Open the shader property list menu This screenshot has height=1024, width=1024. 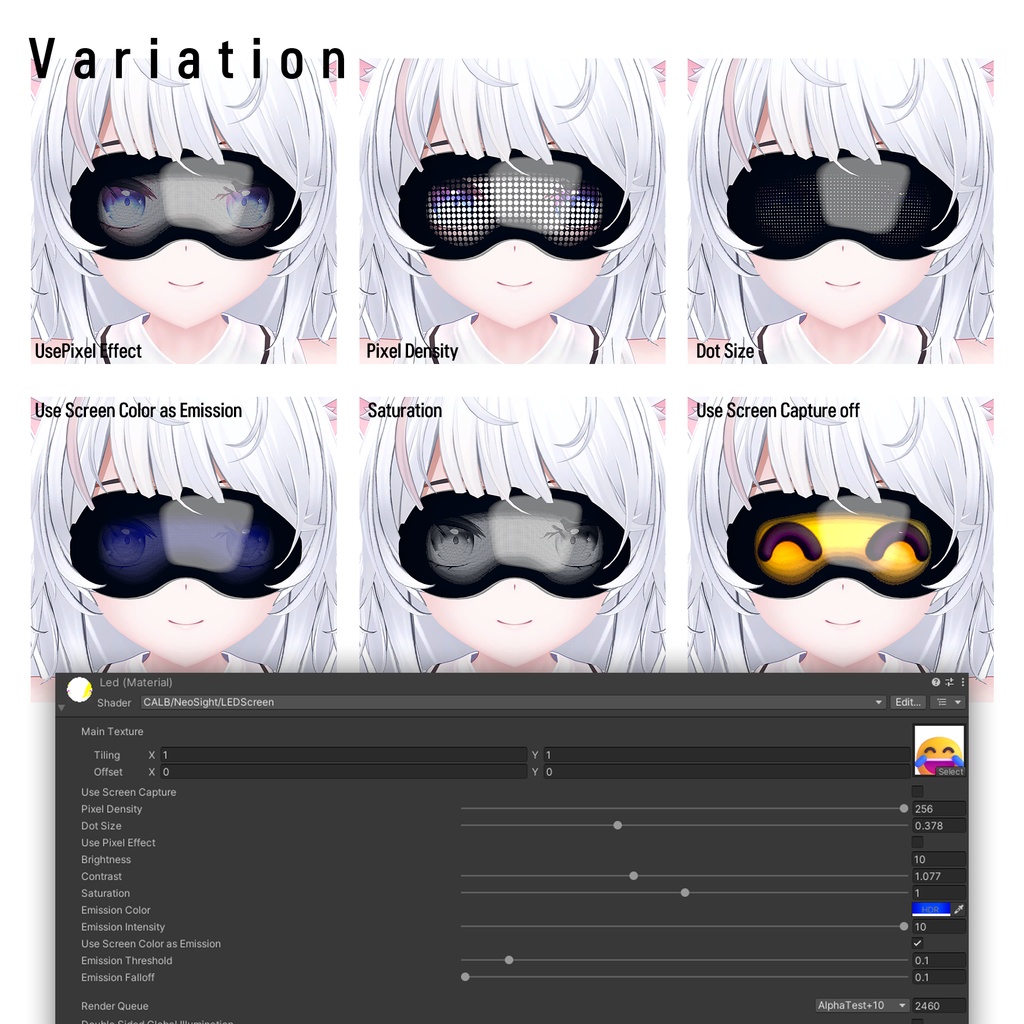click(x=949, y=702)
